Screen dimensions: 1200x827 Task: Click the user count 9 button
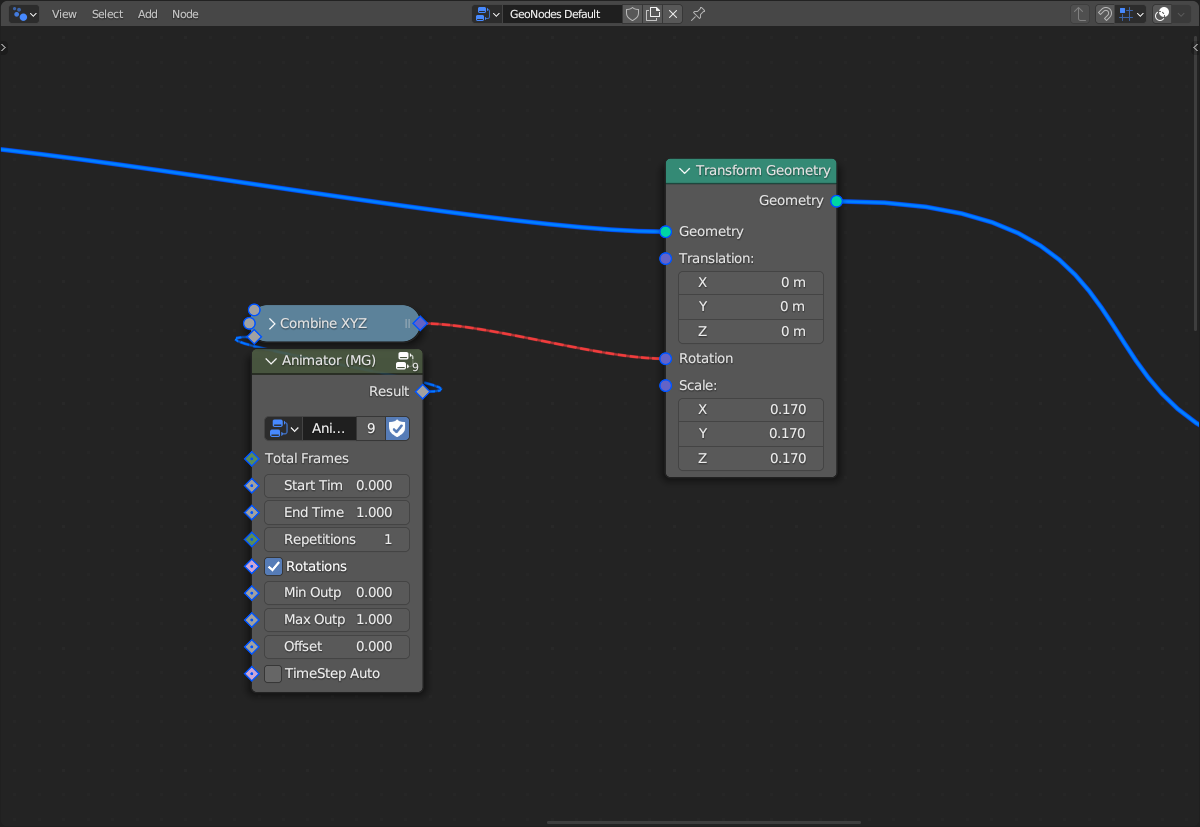click(x=371, y=428)
